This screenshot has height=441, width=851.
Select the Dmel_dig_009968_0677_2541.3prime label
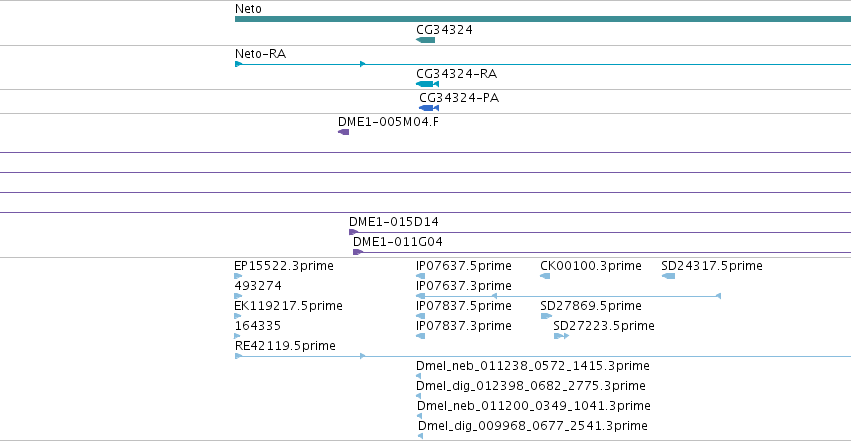[x=532, y=426]
